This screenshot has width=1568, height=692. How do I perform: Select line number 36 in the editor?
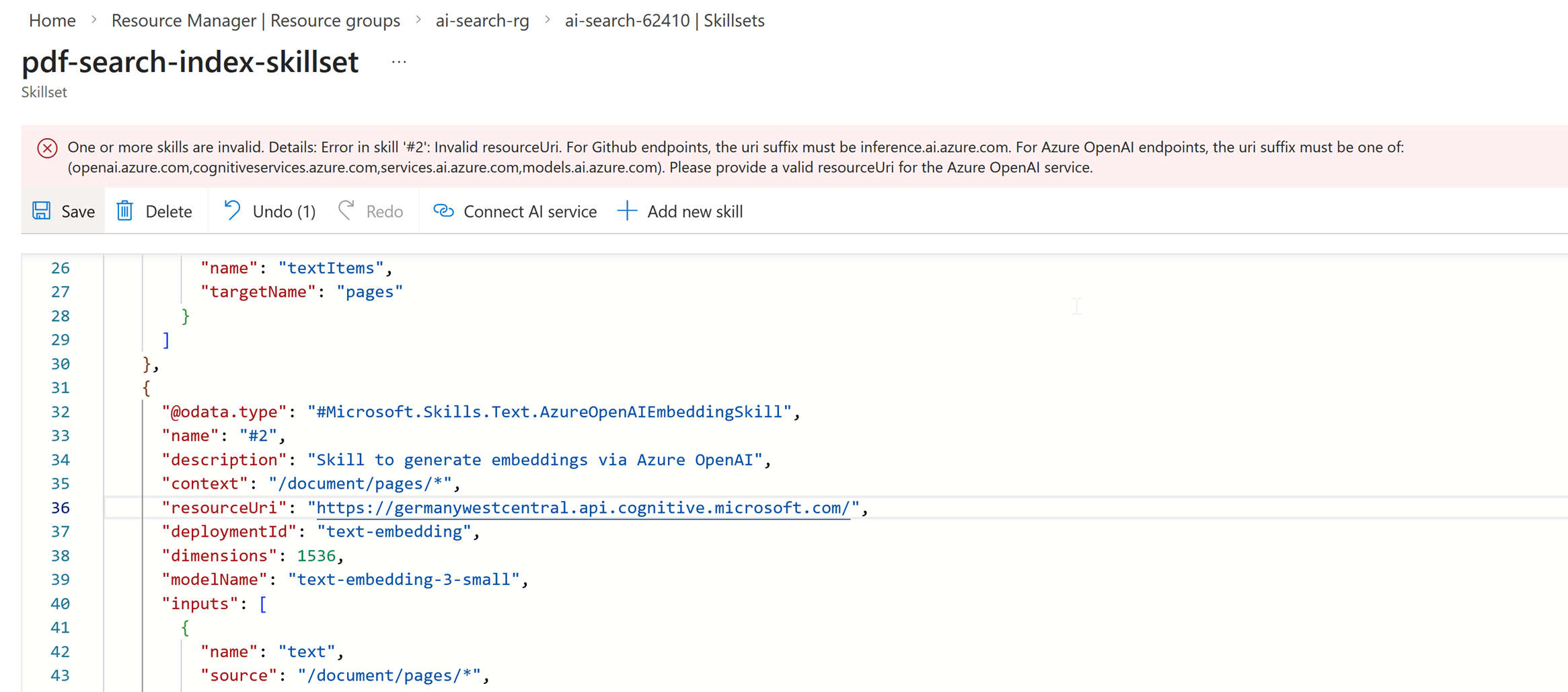60,508
